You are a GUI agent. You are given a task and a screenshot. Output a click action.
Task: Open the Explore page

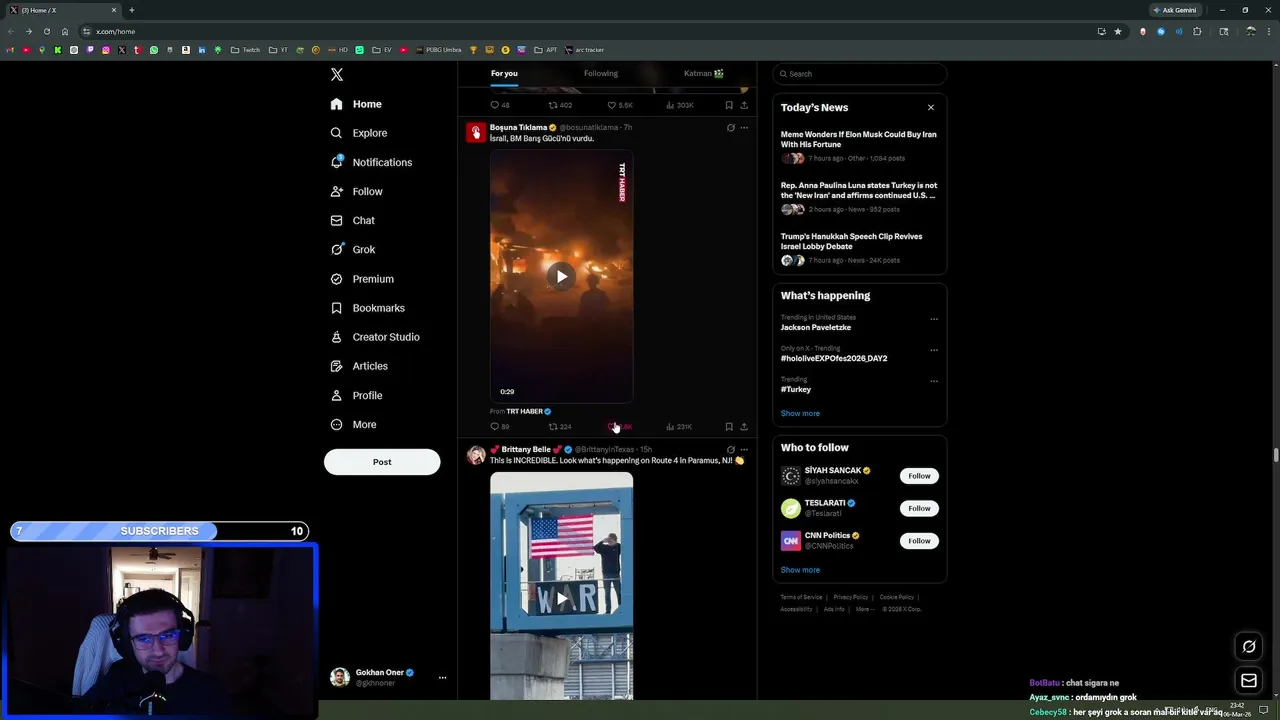(x=359, y=133)
